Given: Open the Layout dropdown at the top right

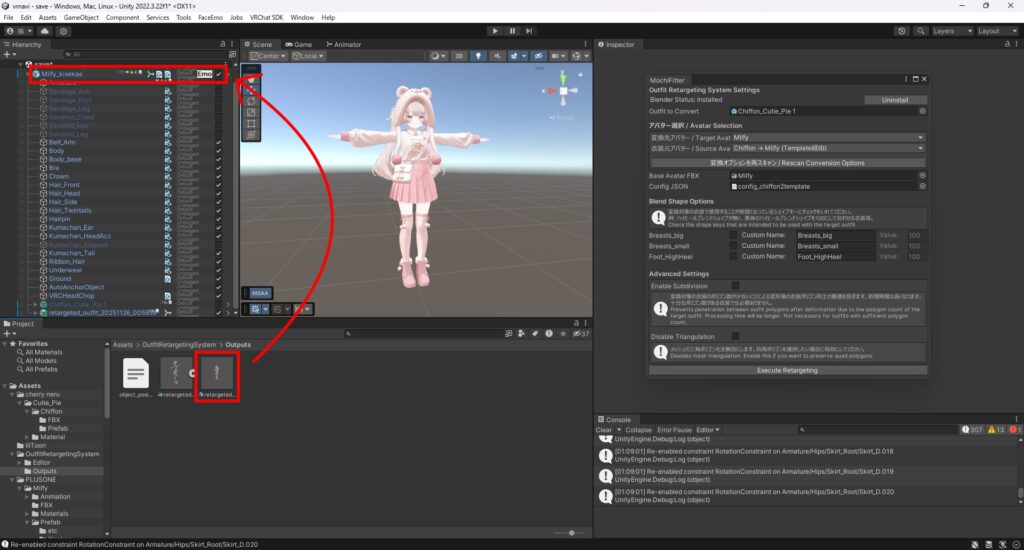Looking at the screenshot, I should [996, 31].
